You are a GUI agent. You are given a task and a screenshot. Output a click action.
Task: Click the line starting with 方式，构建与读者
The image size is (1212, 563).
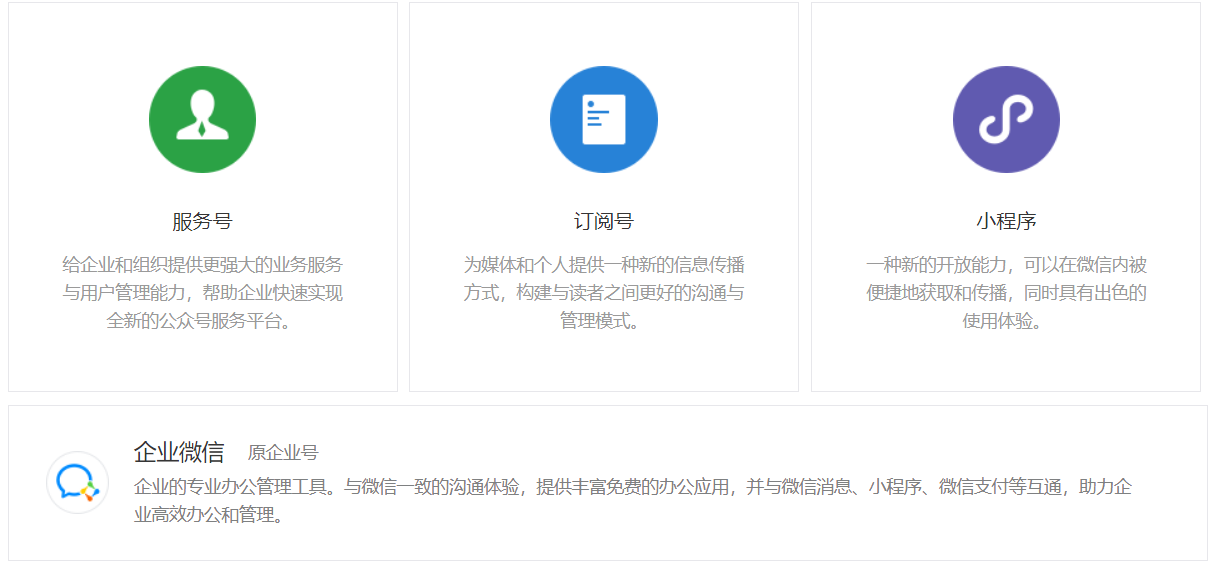pyautogui.click(x=603, y=293)
